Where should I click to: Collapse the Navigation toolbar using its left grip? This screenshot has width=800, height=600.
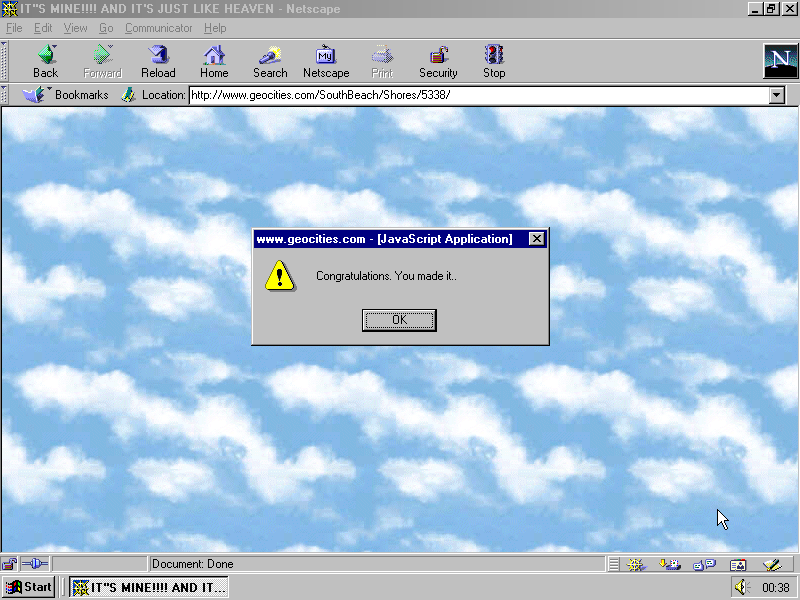coord(5,61)
